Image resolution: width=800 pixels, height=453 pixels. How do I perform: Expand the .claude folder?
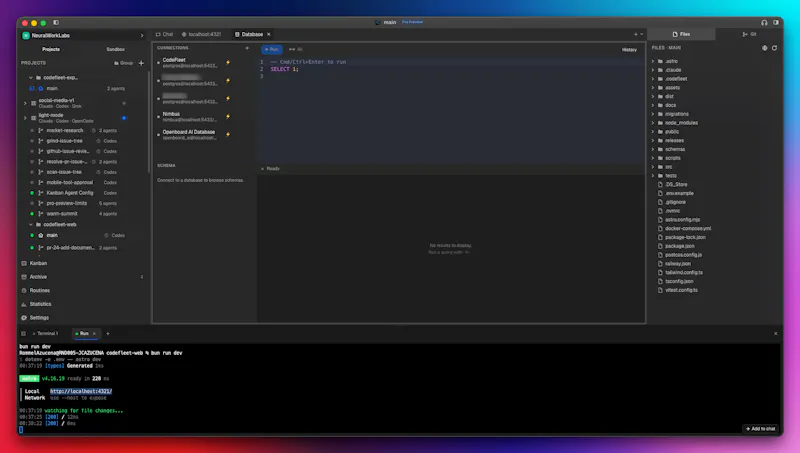(653, 70)
